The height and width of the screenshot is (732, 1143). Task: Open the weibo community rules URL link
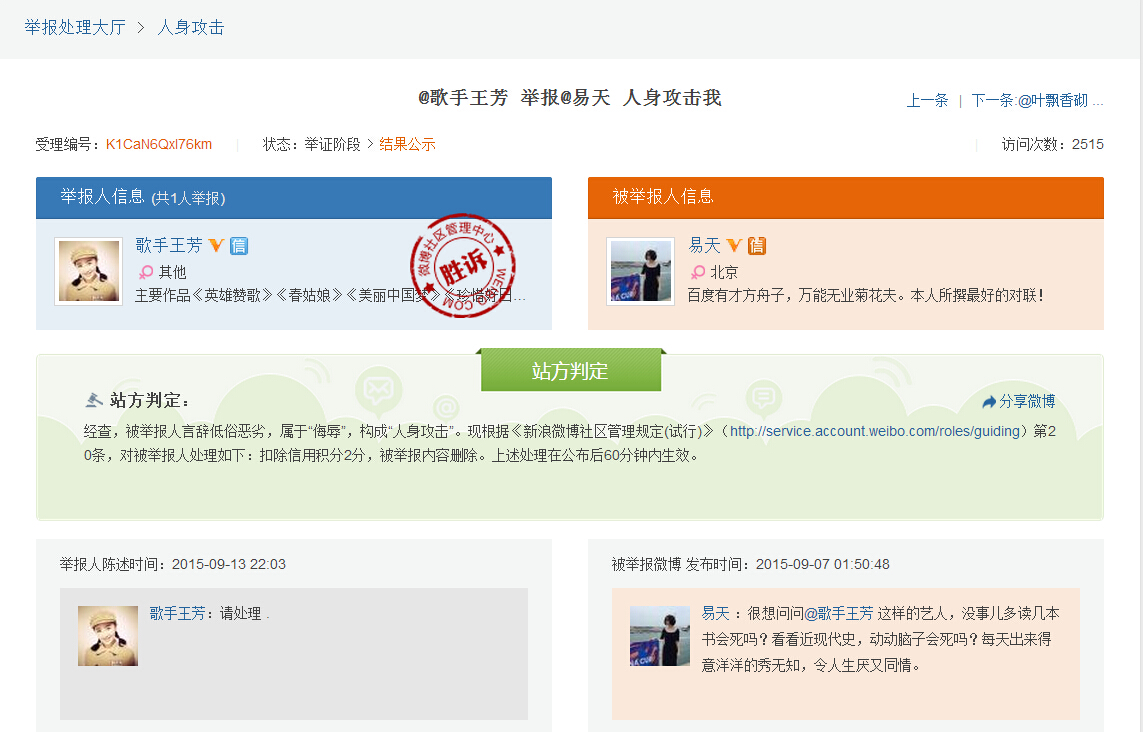(875, 431)
